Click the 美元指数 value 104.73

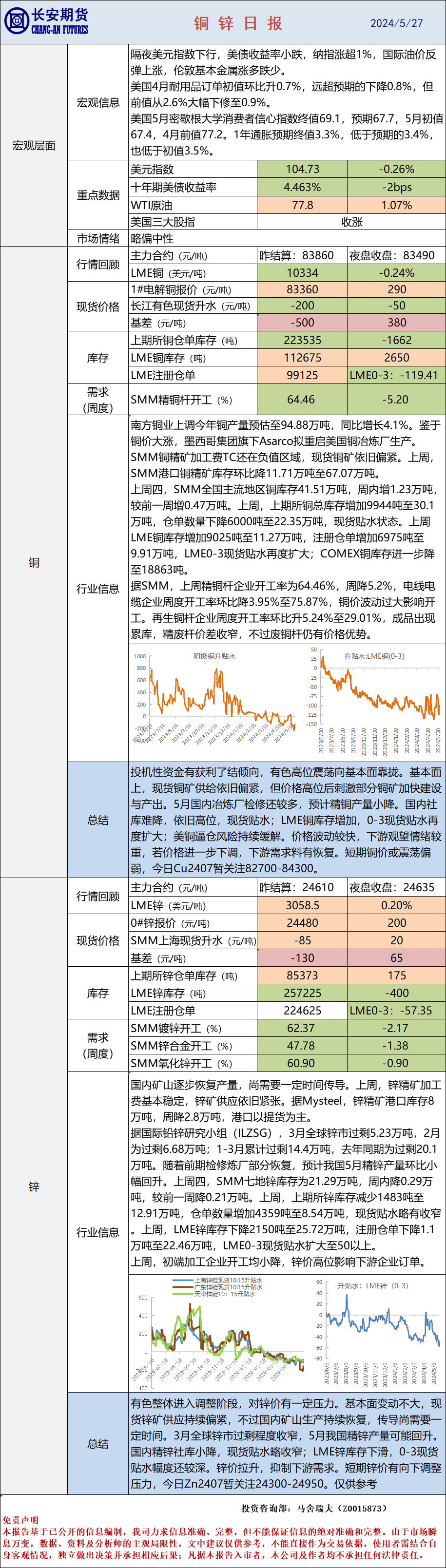click(302, 169)
